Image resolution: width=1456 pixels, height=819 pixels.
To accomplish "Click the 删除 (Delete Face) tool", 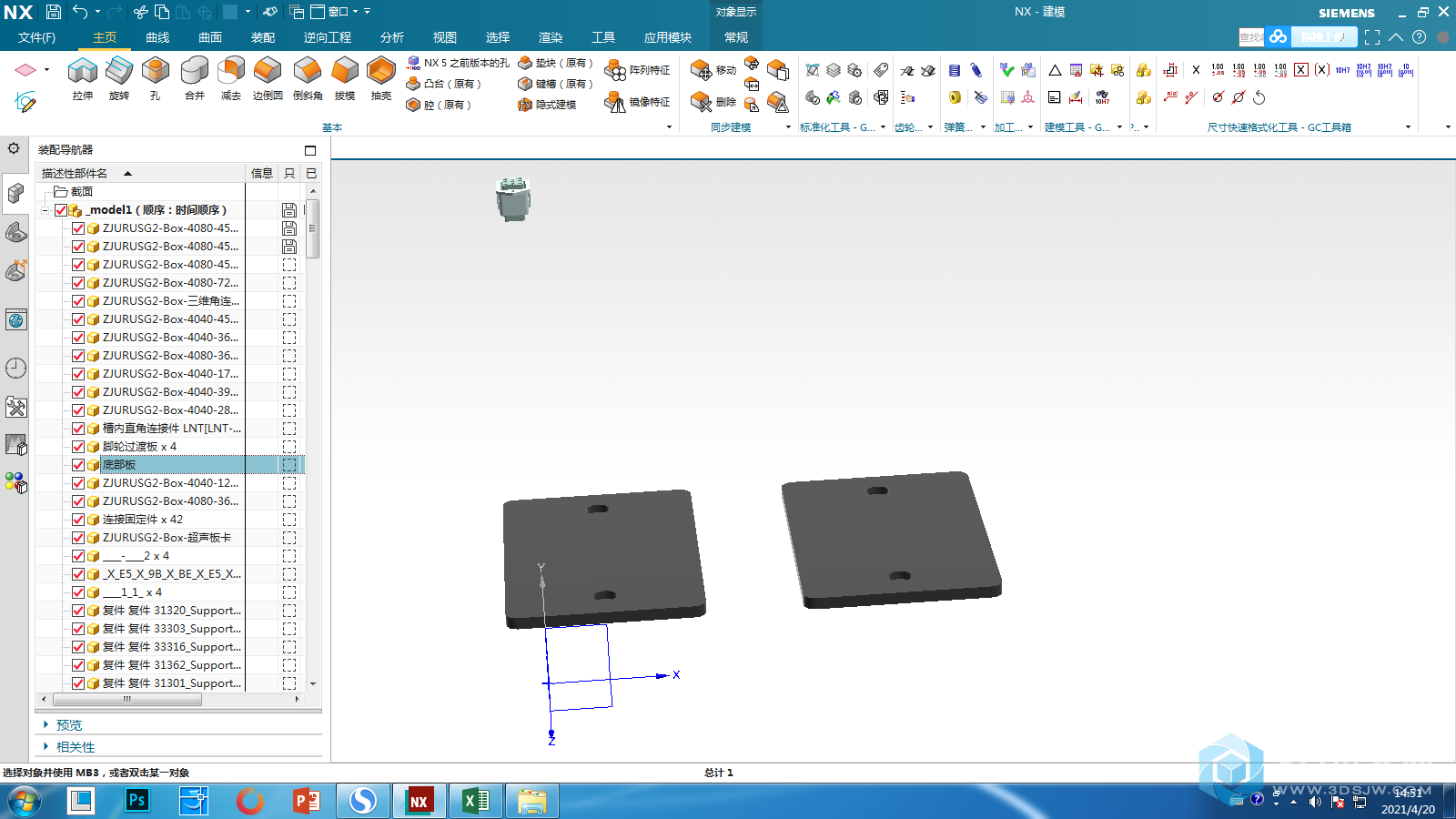I will point(713,102).
